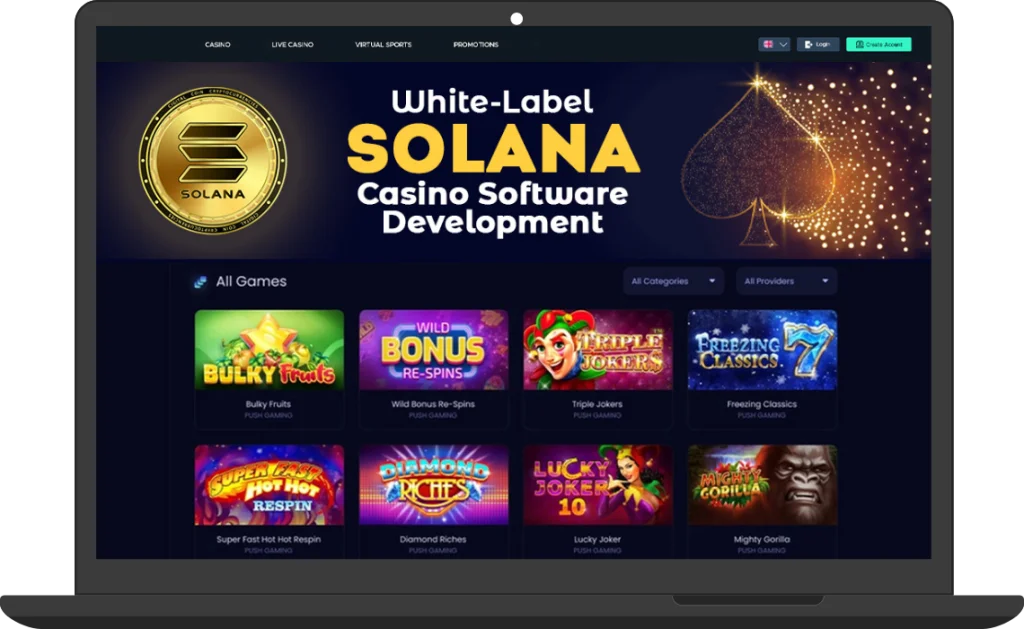Open the Promotions menu item
This screenshot has height=629, width=1024.
pos(475,44)
